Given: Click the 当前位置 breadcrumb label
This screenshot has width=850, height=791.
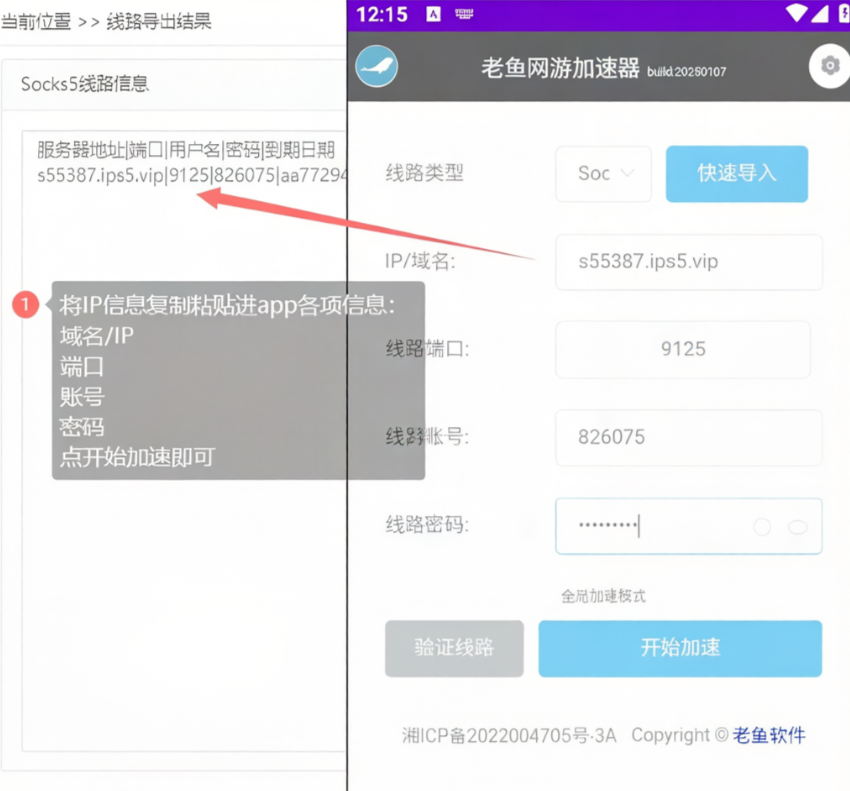Looking at the screenshot, I should 36,22.
